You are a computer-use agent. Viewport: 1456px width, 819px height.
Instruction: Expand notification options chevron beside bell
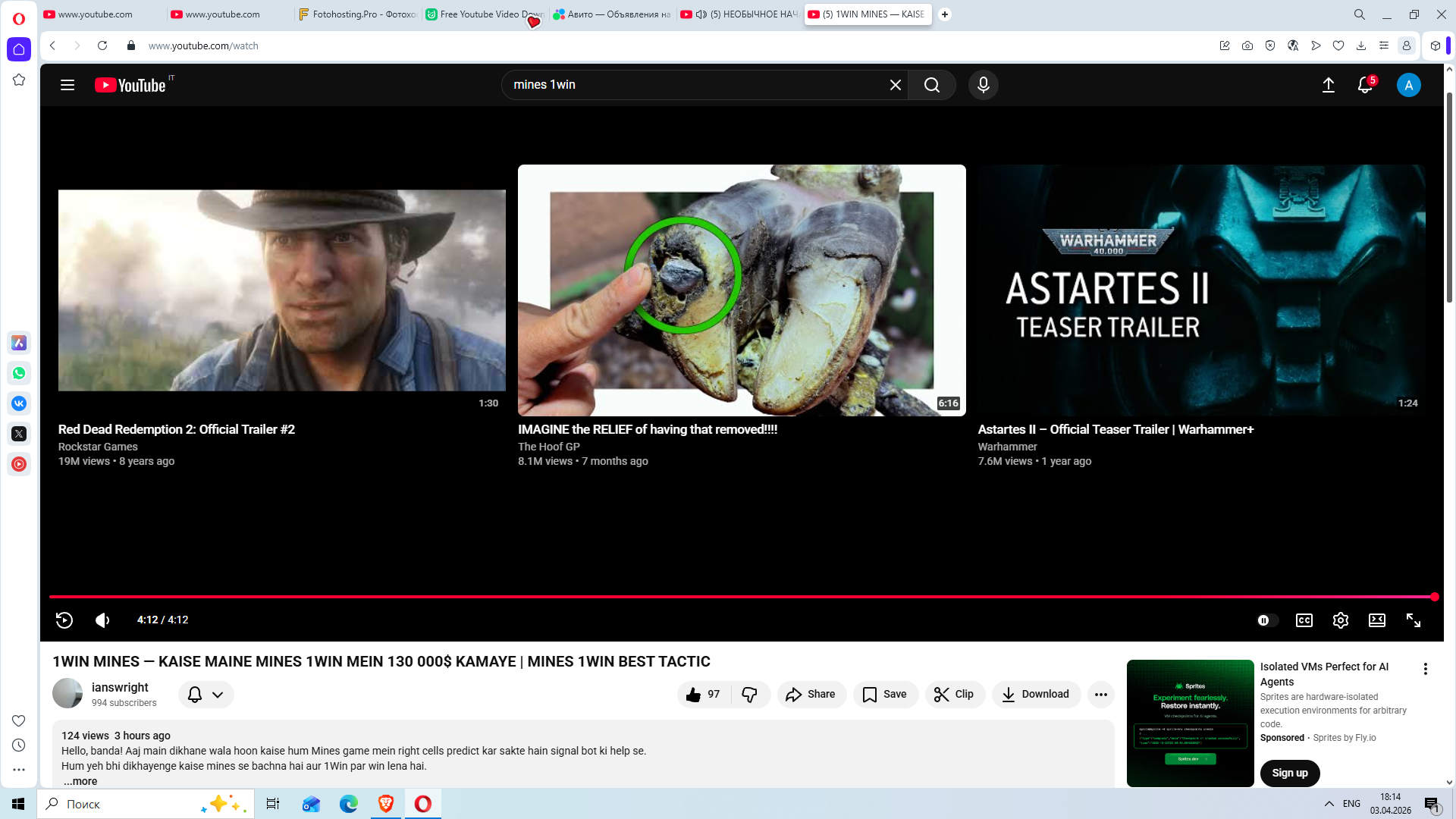(x=218, y=695)
